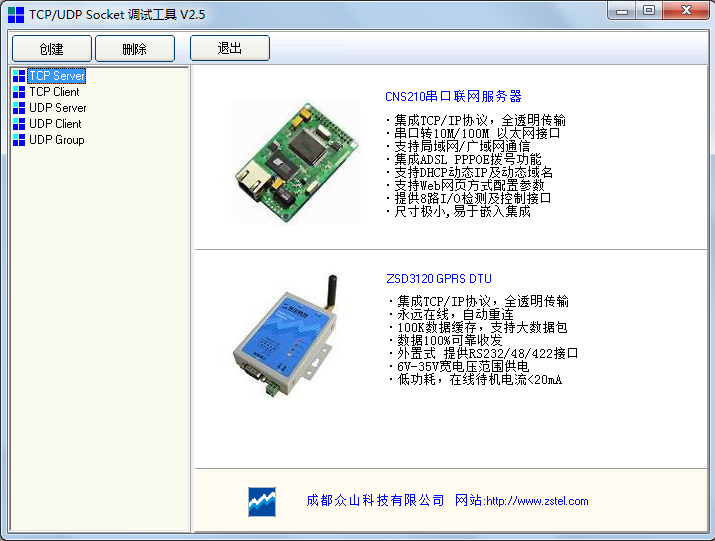Image resolution: width=715 pixels, height=541 pixels.
Task: Click the icon beside TCP Client
Action: tap(19, 92)
